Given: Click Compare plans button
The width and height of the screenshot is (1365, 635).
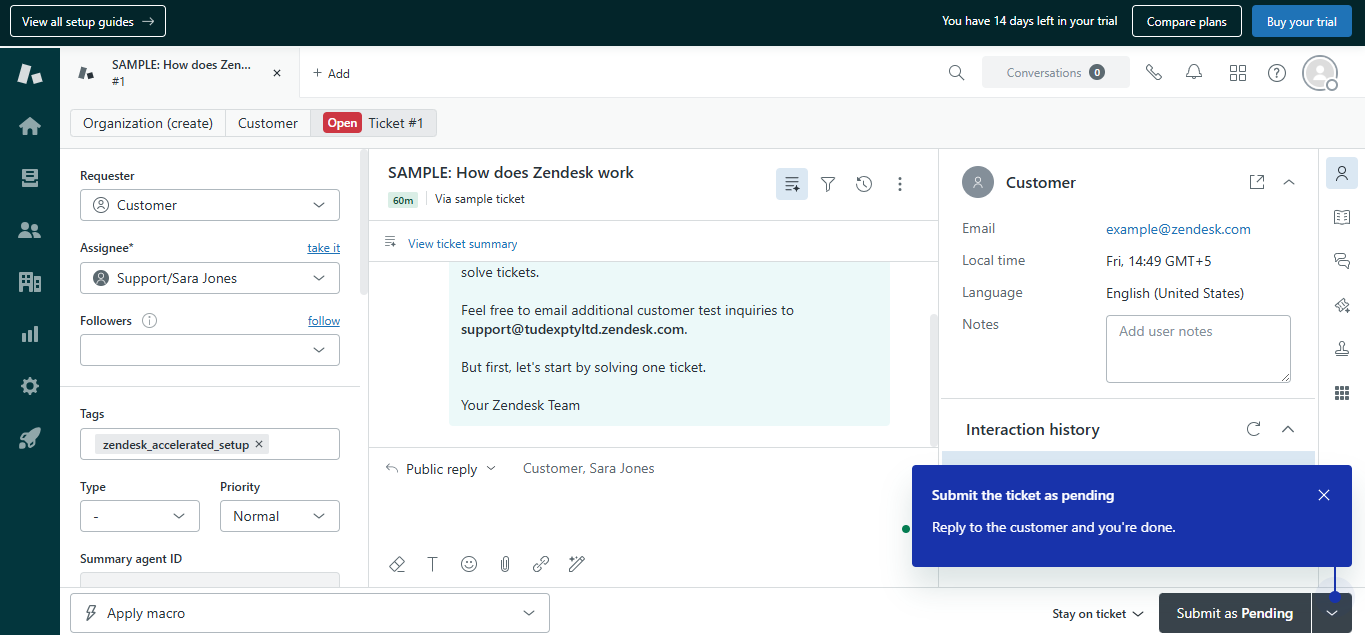Looking at the screenshot, I should 1187,21.
